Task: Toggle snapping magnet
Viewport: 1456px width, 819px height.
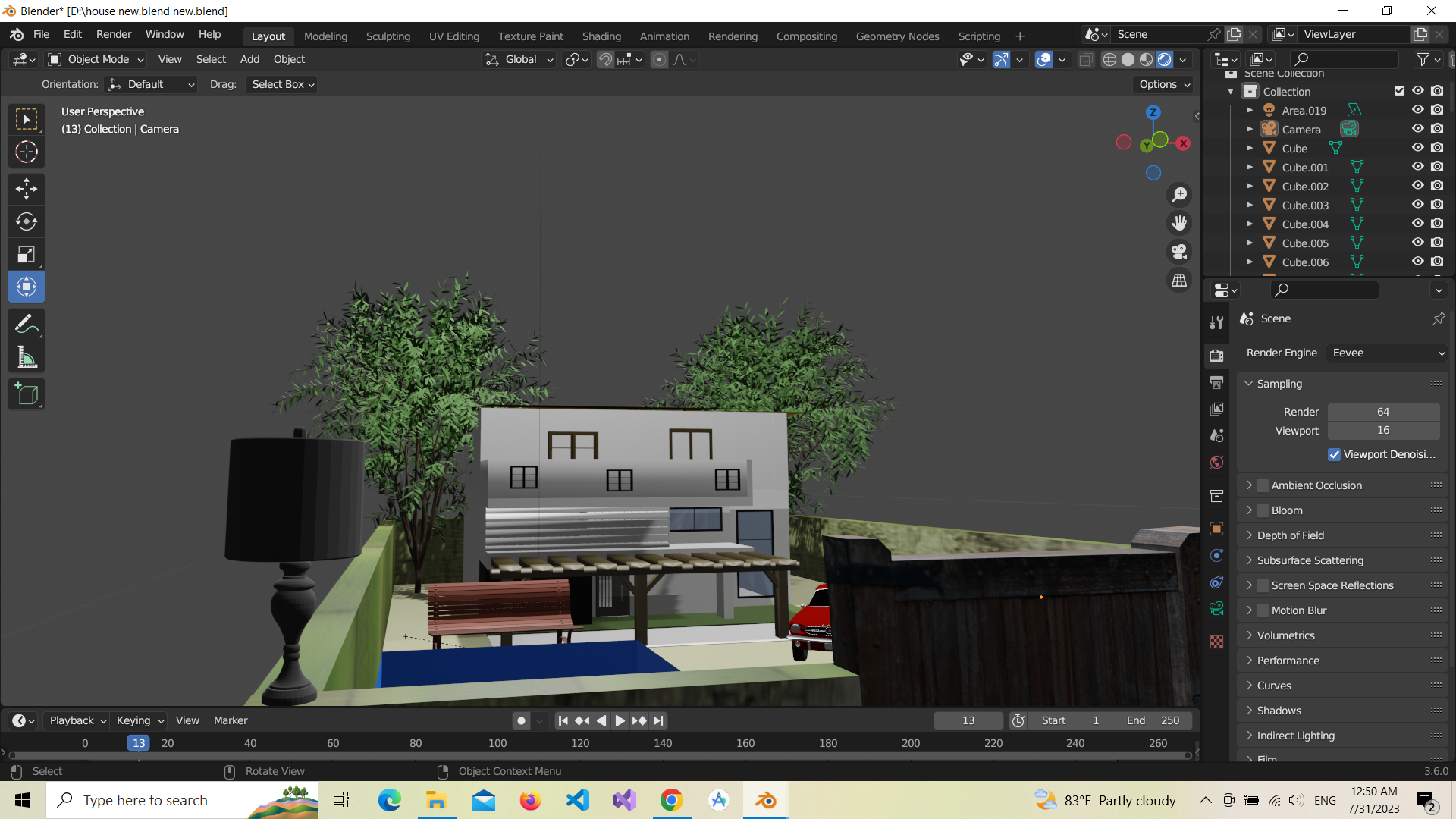Action: 605,60
